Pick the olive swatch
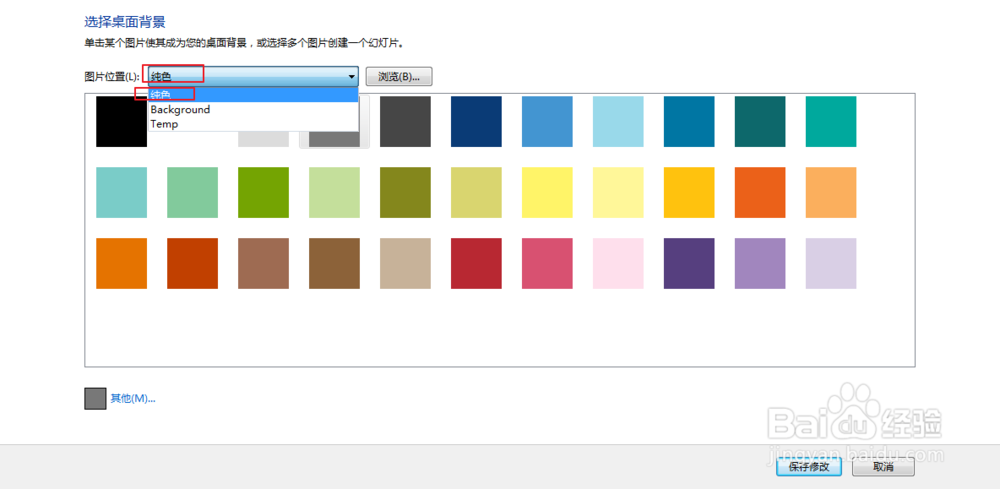The image size is (1000, 489). coord(406,193)
